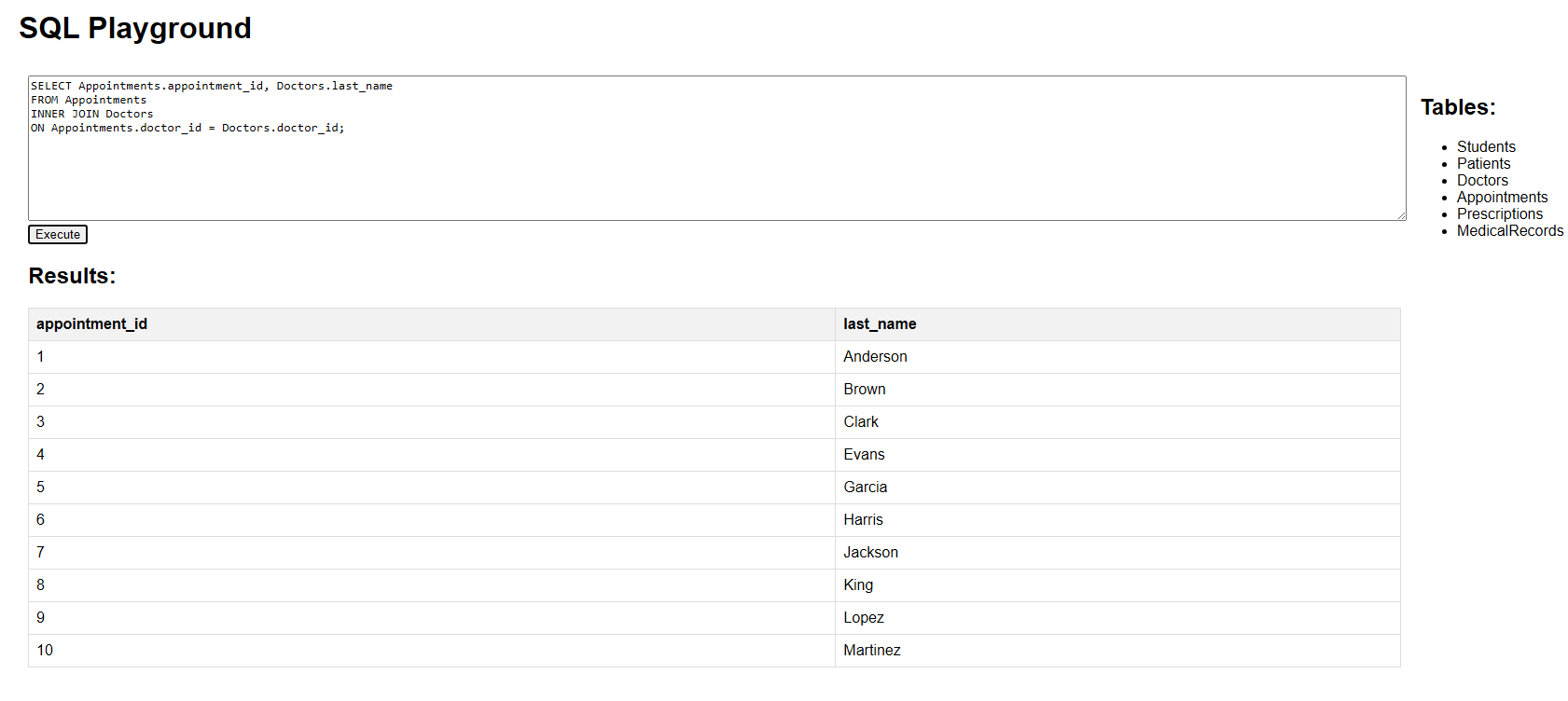Open the Doctors table entry

point(1482,181)
